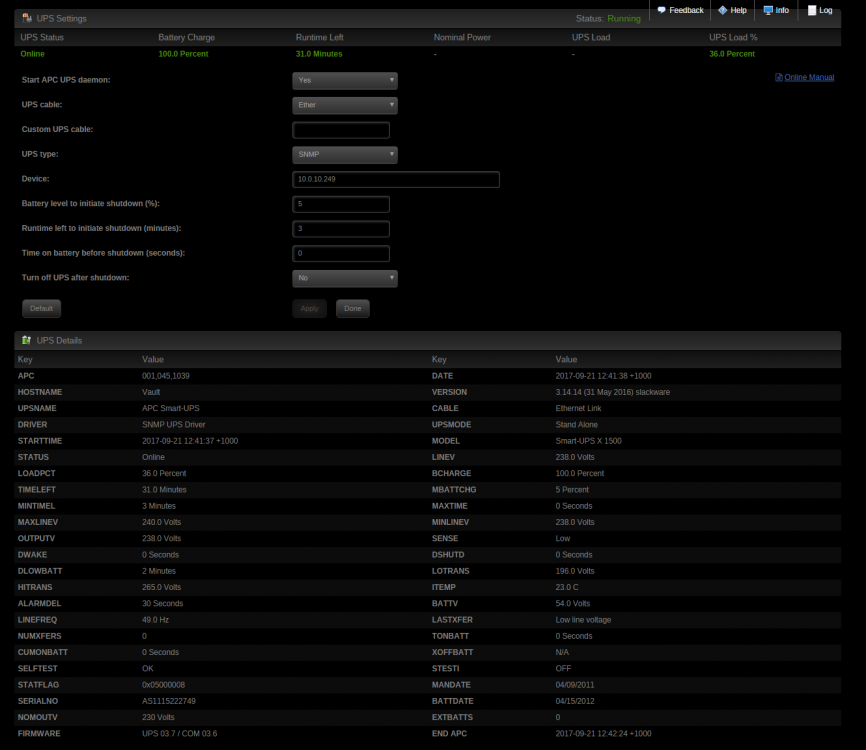Click the UPS Details header icon
Image resolution: width=866 pixels, height=750 pixels.
pos(26,340)
